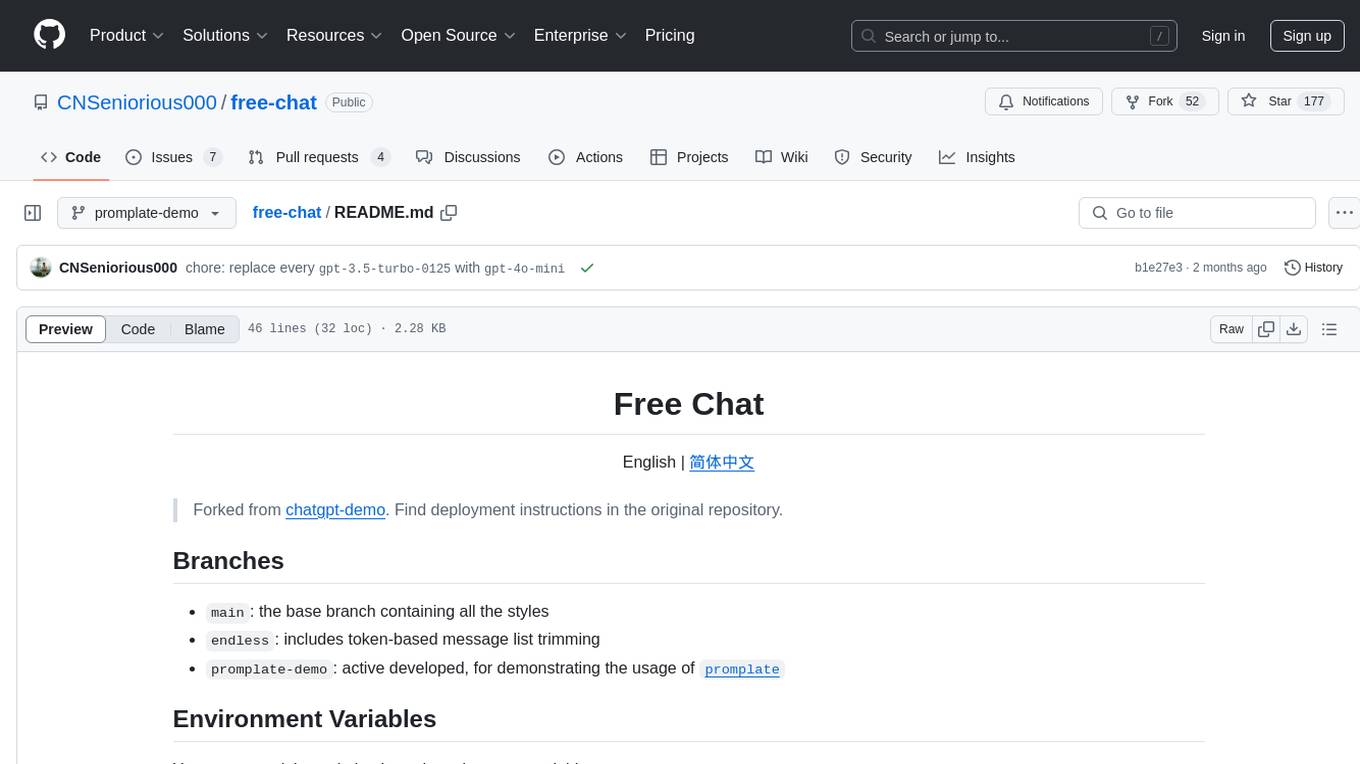Click the Sign up button

1307,36
